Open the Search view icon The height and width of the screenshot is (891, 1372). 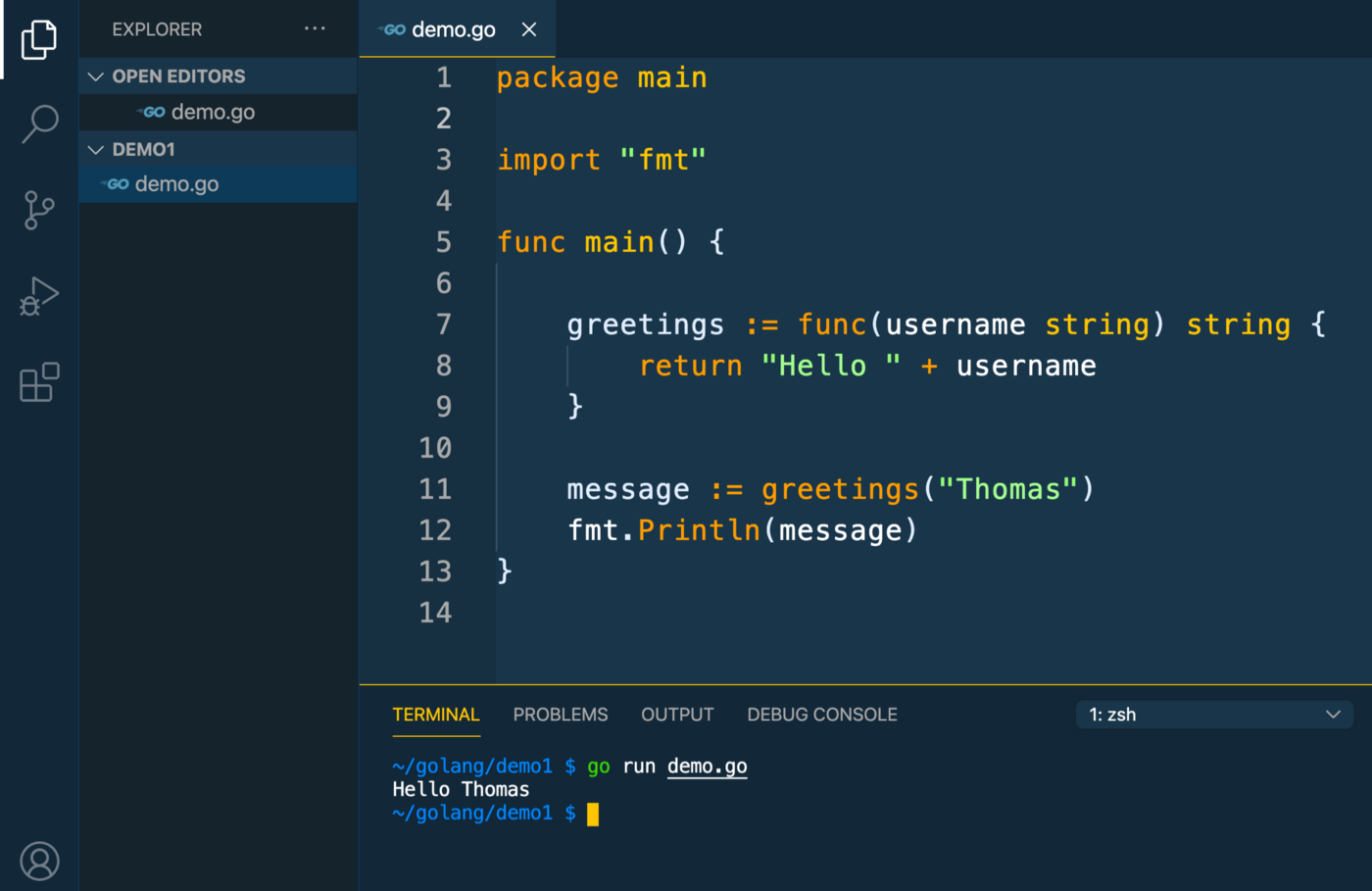click(x=39, y=124)
